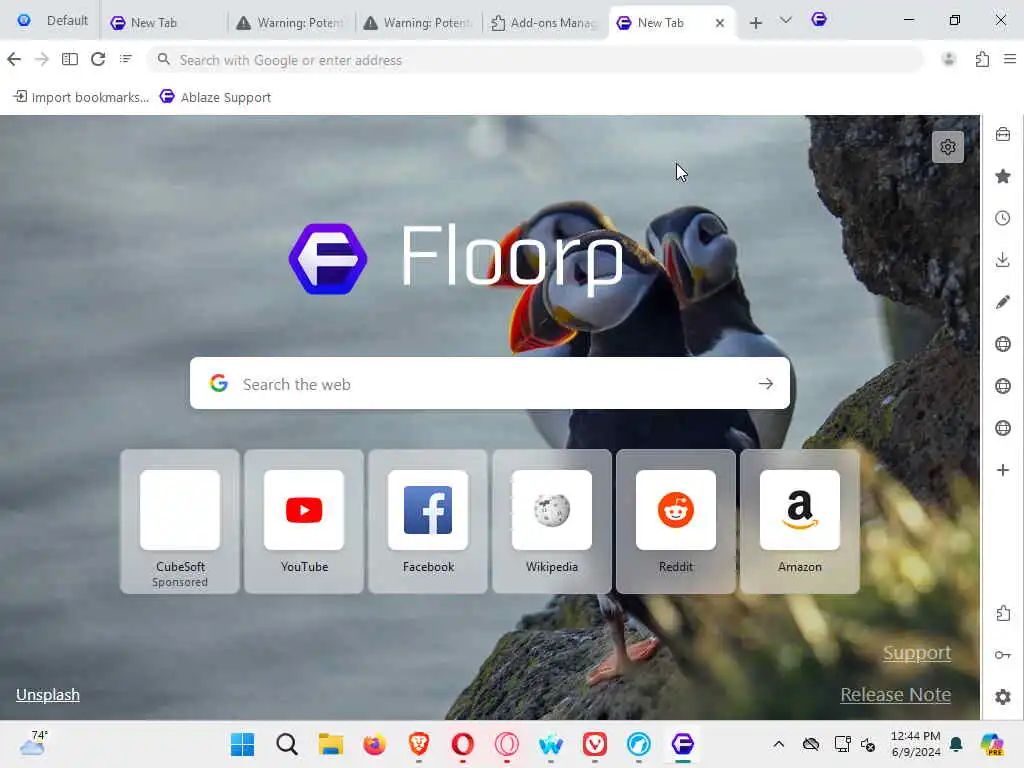Open the downloads sidebar panel
This screenshot has width=1024, height=768.
1003,260
